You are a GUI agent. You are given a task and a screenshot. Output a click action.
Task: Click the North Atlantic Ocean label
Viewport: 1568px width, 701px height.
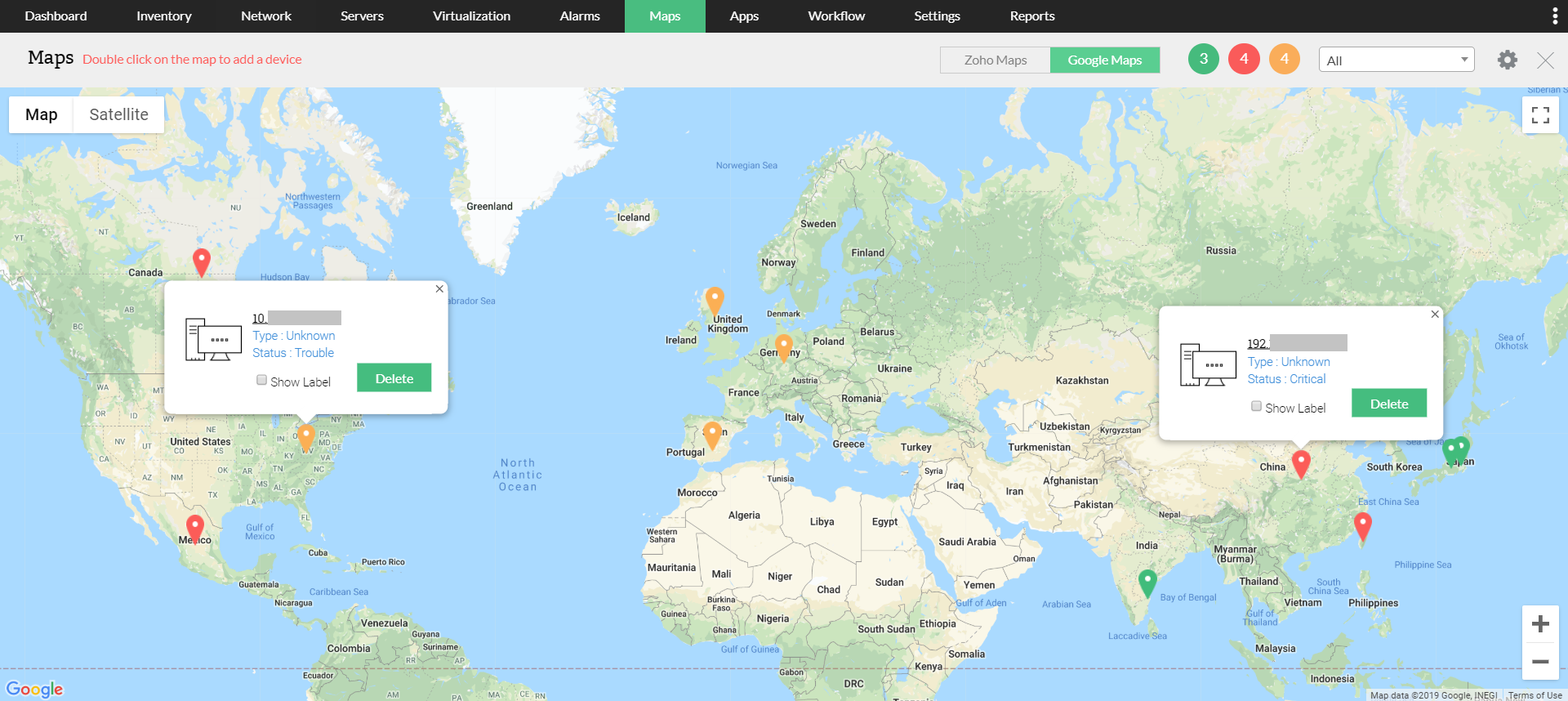click(x=518, y=475)
